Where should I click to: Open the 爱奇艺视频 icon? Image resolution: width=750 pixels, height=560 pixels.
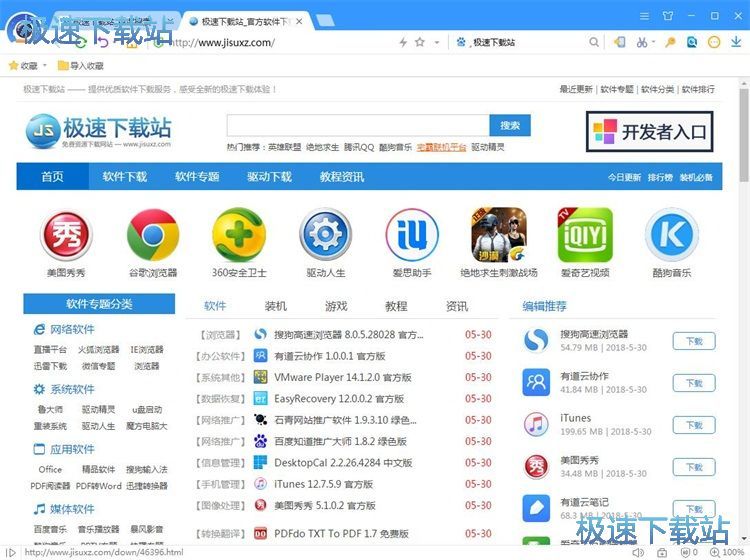(x=585, y=235)
